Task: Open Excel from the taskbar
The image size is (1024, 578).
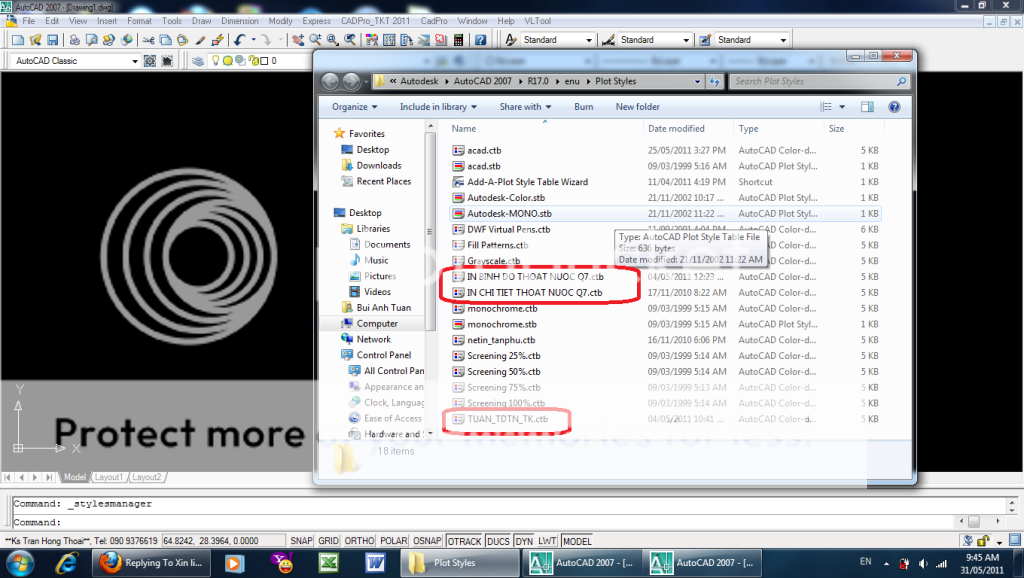Action: point(329,562)
